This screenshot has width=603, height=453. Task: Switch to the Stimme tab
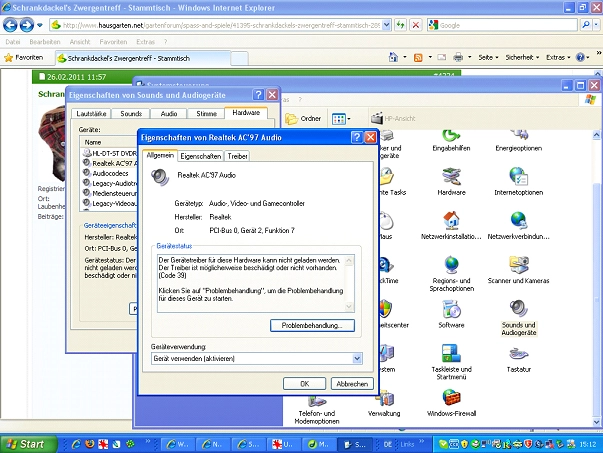(x=207, y=113)
